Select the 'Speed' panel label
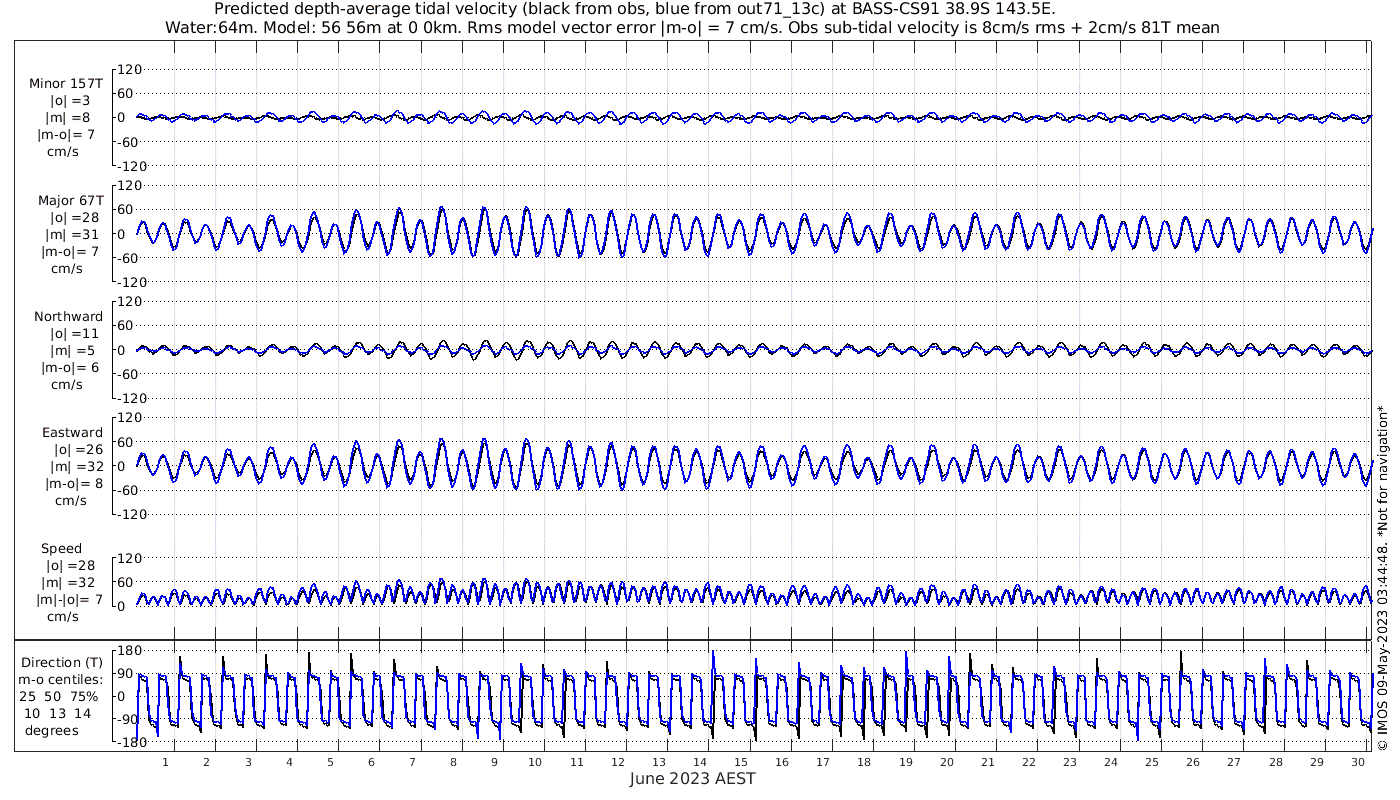Viewport: 1400px width, 800px height. [61, 549]
